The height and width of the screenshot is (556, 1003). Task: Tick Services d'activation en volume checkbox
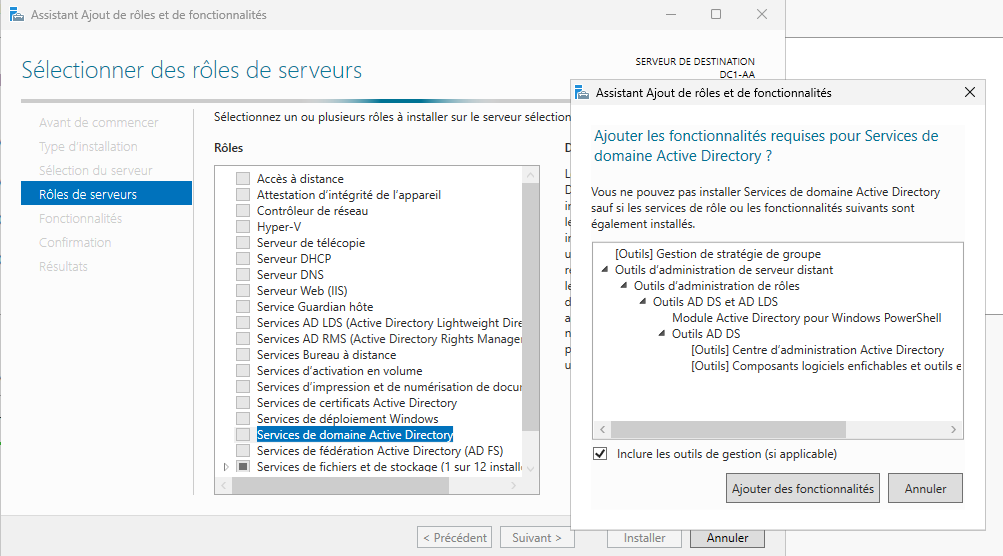click(243, 370)
